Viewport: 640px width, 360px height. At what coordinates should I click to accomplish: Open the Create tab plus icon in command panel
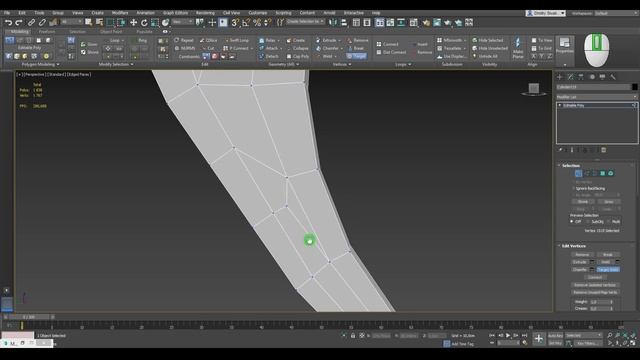(x=560, y=77)
